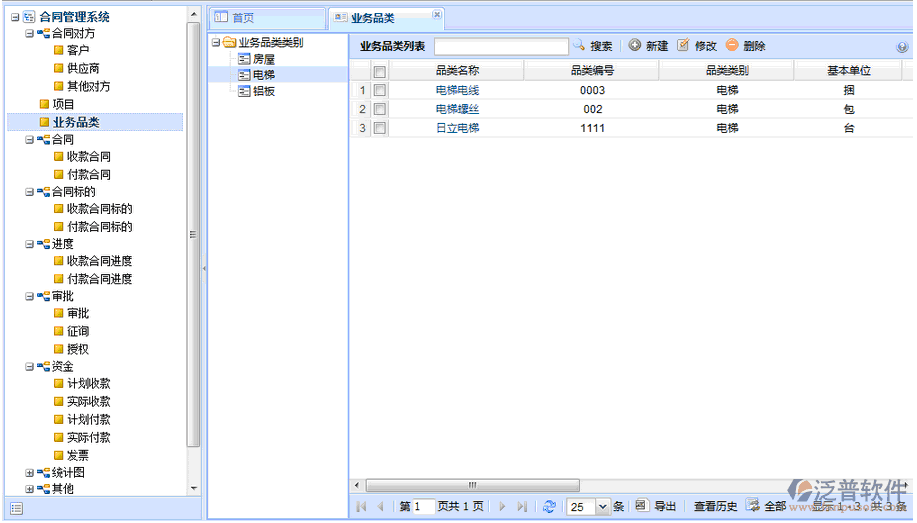Select 收款合同 in the navigation tree
917x523 pixels.
pos(88,157)
